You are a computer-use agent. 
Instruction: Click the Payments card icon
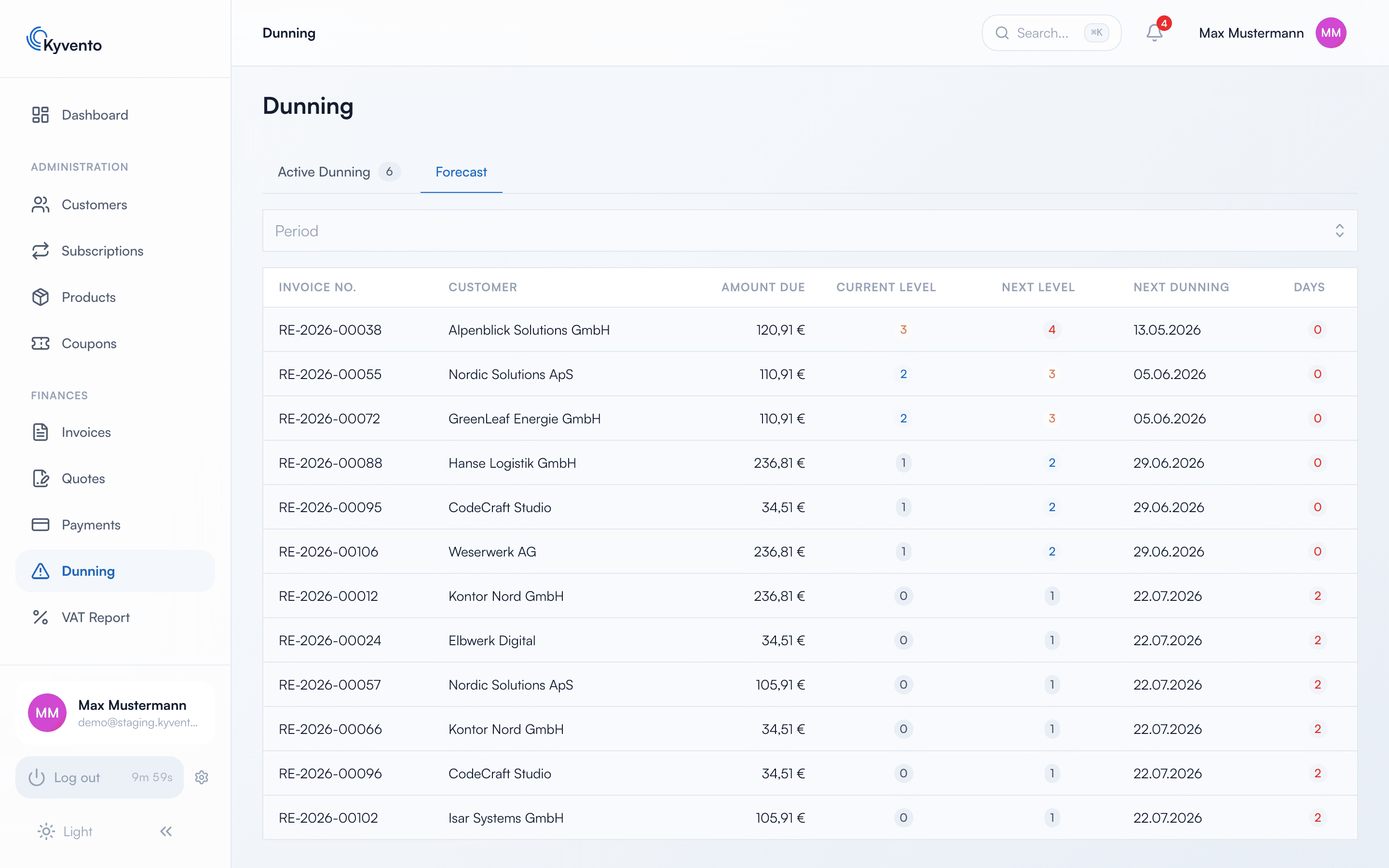click(x=40, y=525)
